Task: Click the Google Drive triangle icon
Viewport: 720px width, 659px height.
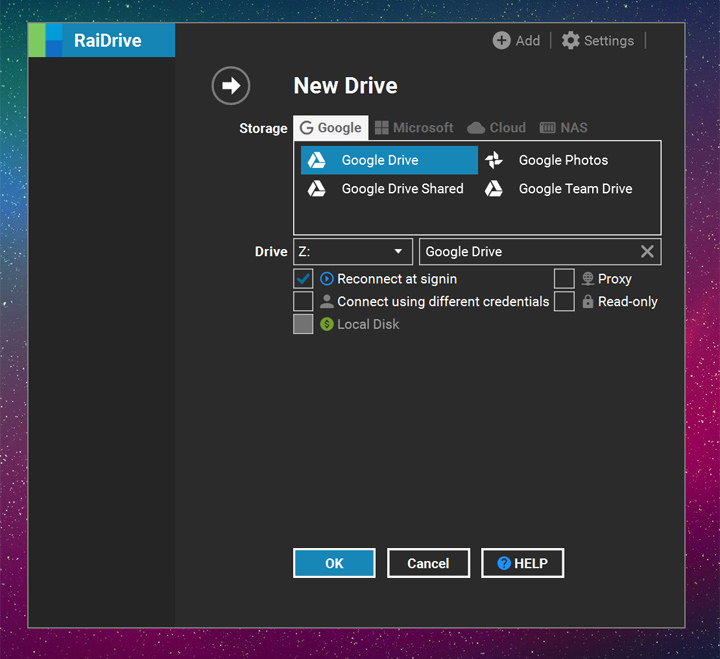Action: pos(316,160)
